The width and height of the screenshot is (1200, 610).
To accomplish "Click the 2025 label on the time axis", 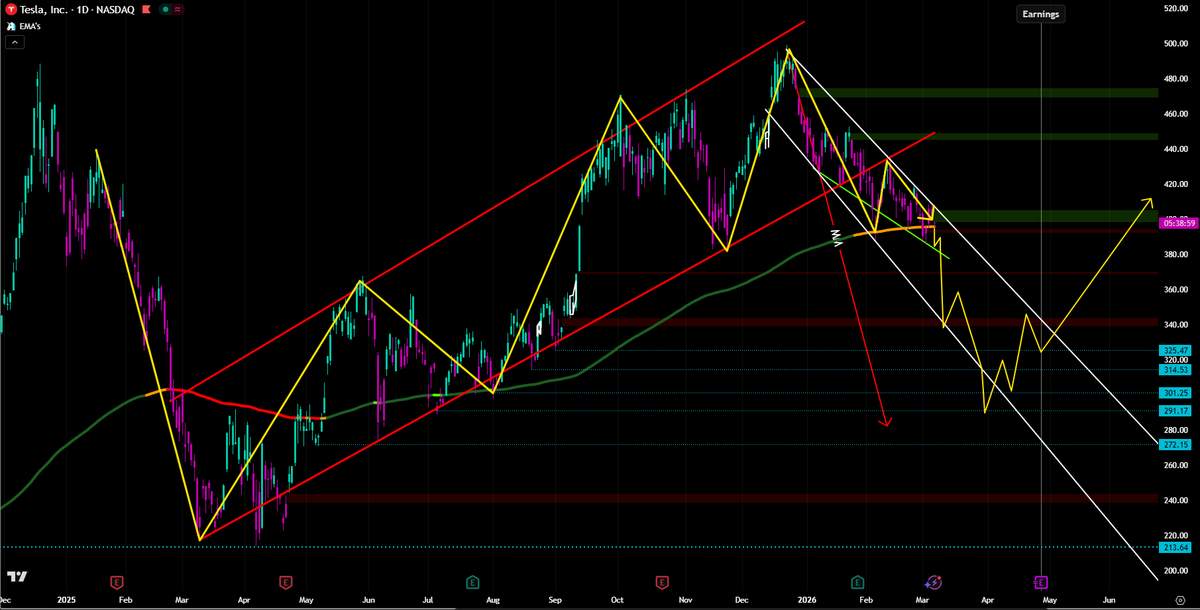I will [67, 598].
